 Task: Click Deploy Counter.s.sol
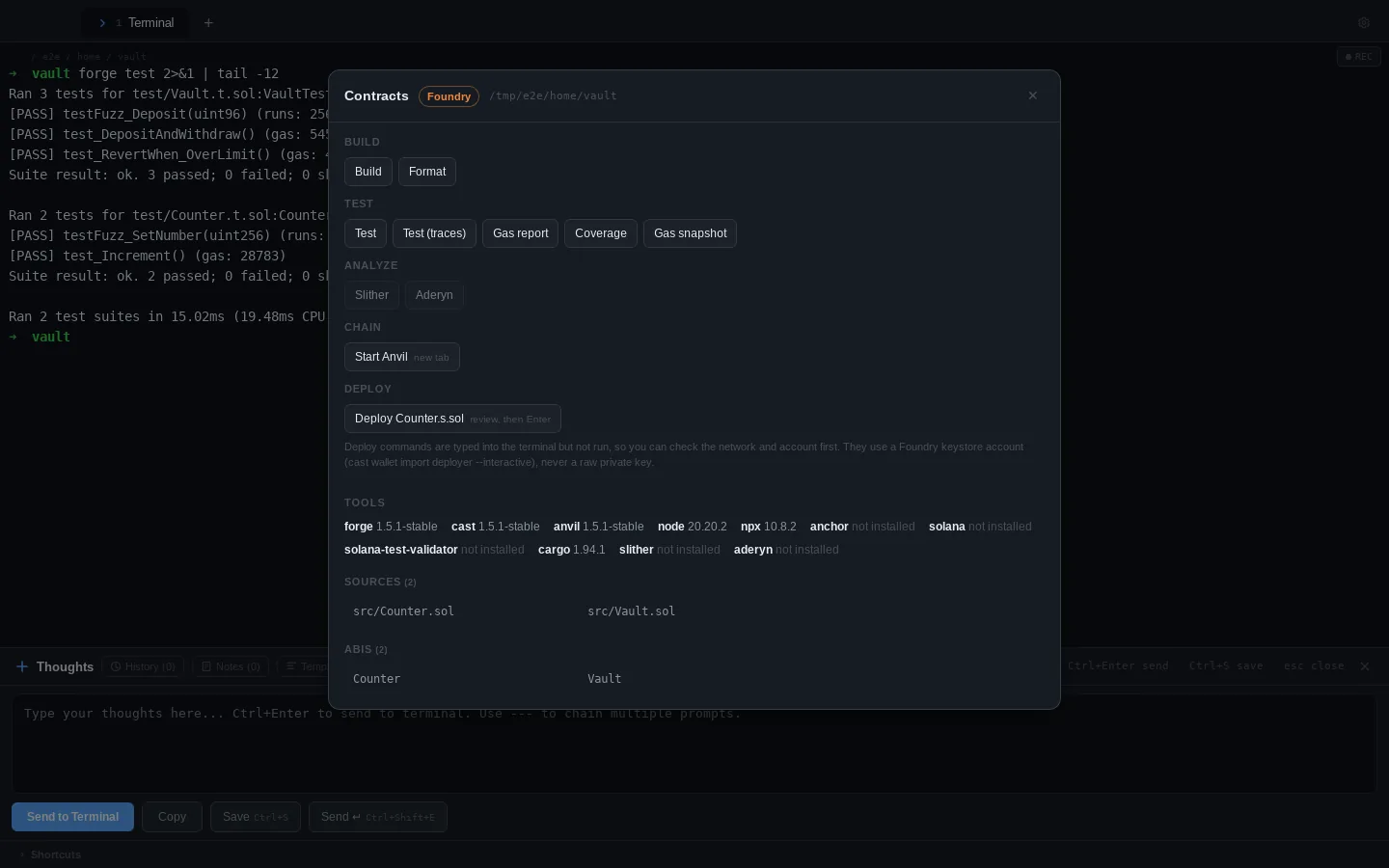(x=452, y=419)
